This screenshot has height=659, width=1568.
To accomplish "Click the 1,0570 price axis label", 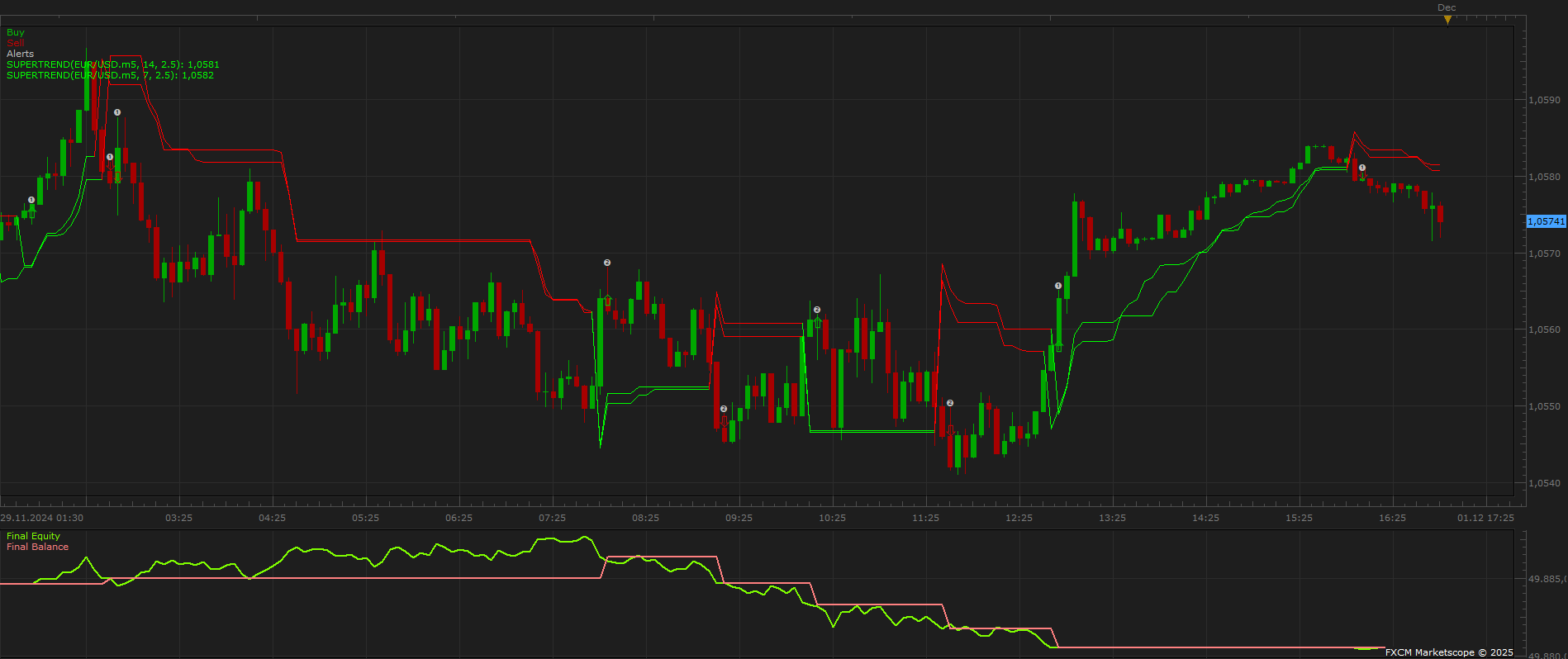I will pyautogui.click(x=1544, y=254).
